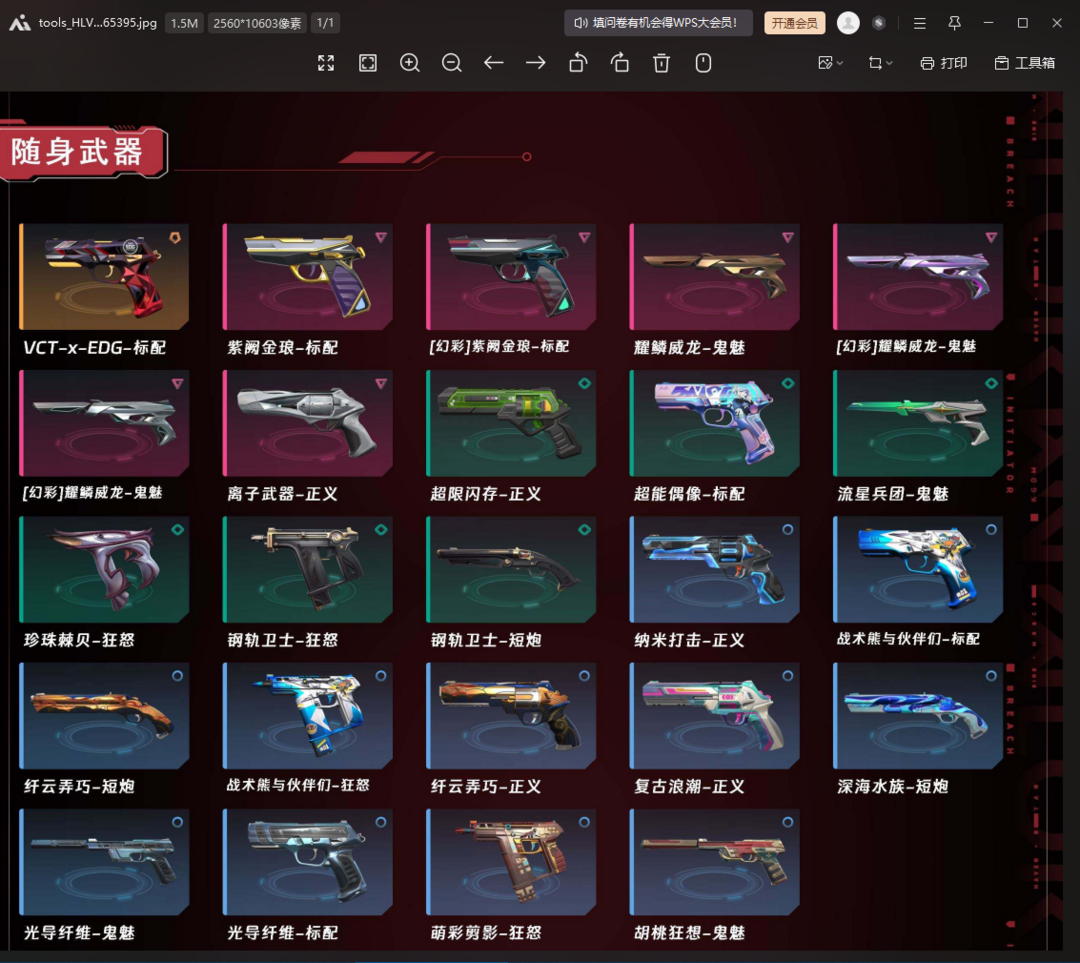
Task: Click the 纳米打击-正义 label
Action: click(689, 640)
